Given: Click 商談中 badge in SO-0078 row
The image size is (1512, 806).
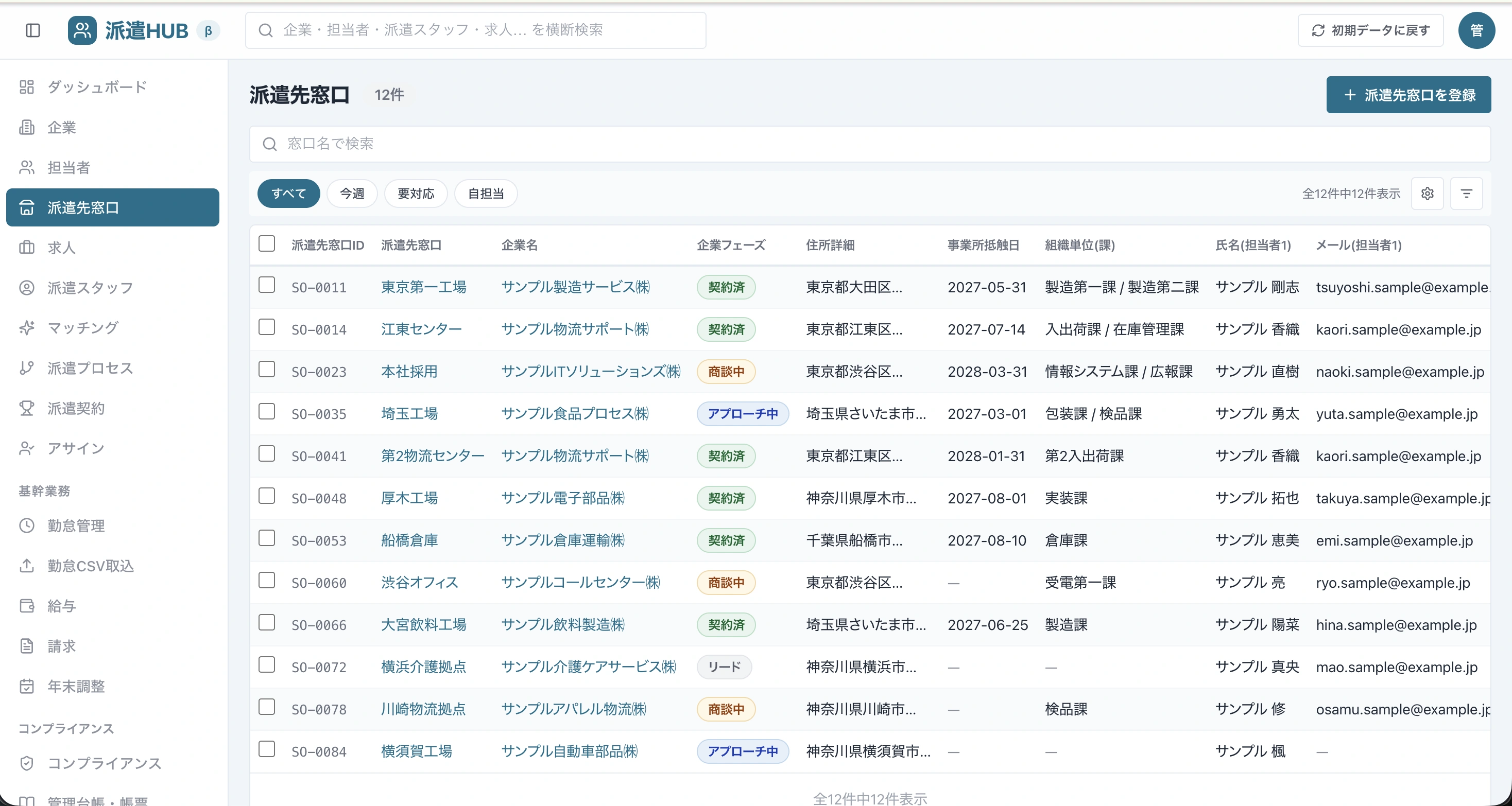Looking at the screenshot, I should click(x=726, y=709).
